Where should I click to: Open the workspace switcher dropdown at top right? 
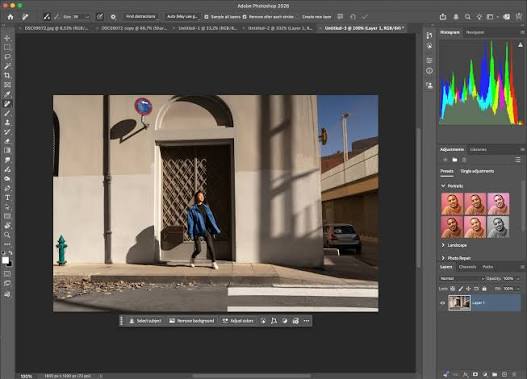tap(492, 16)
